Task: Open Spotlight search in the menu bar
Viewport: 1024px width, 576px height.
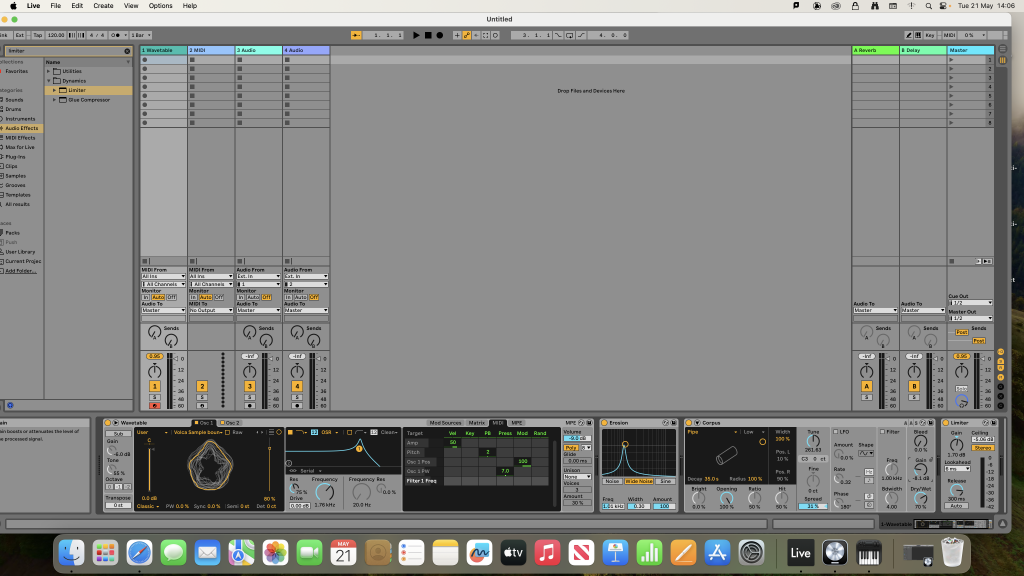Action: 928,6
